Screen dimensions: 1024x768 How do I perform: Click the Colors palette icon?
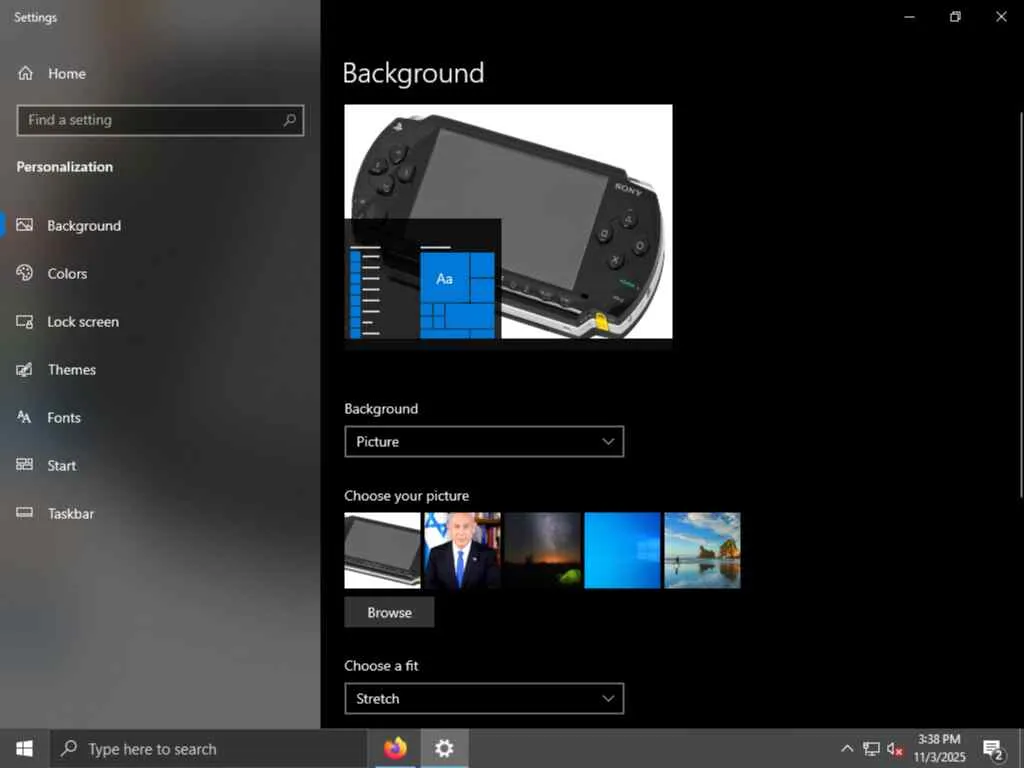tap(24, 273)
